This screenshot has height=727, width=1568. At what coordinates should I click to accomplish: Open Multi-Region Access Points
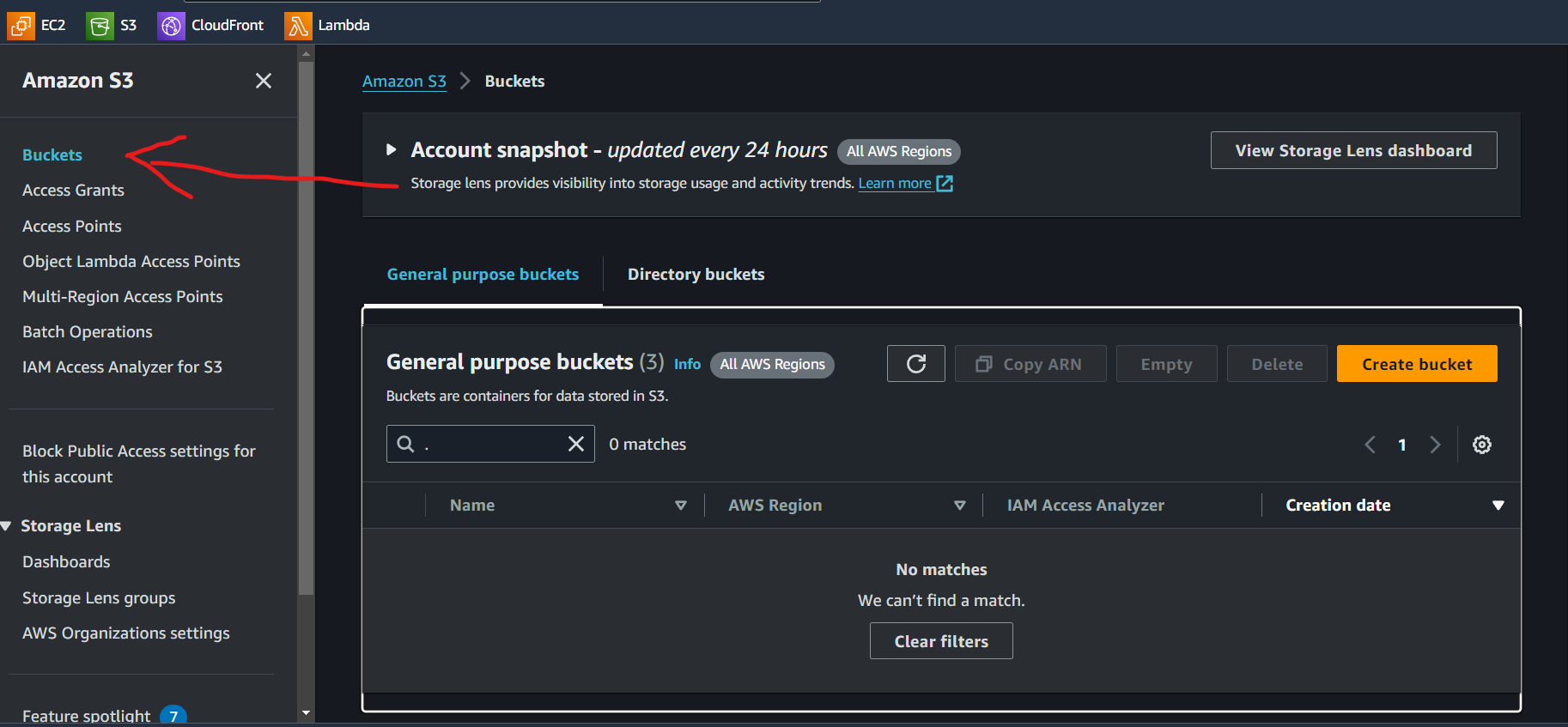click(x=123, y=297)
